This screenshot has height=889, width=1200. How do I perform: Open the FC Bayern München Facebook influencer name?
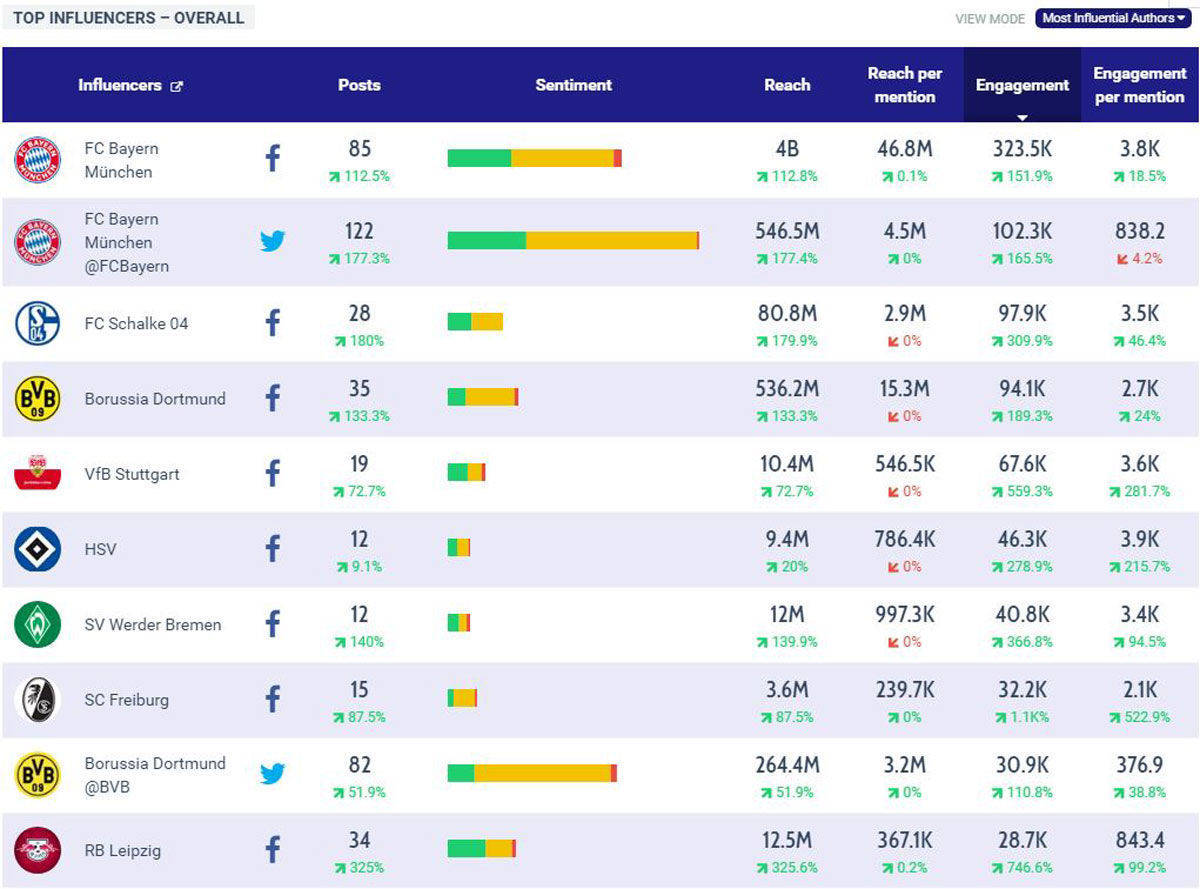(x=121, y=160)
